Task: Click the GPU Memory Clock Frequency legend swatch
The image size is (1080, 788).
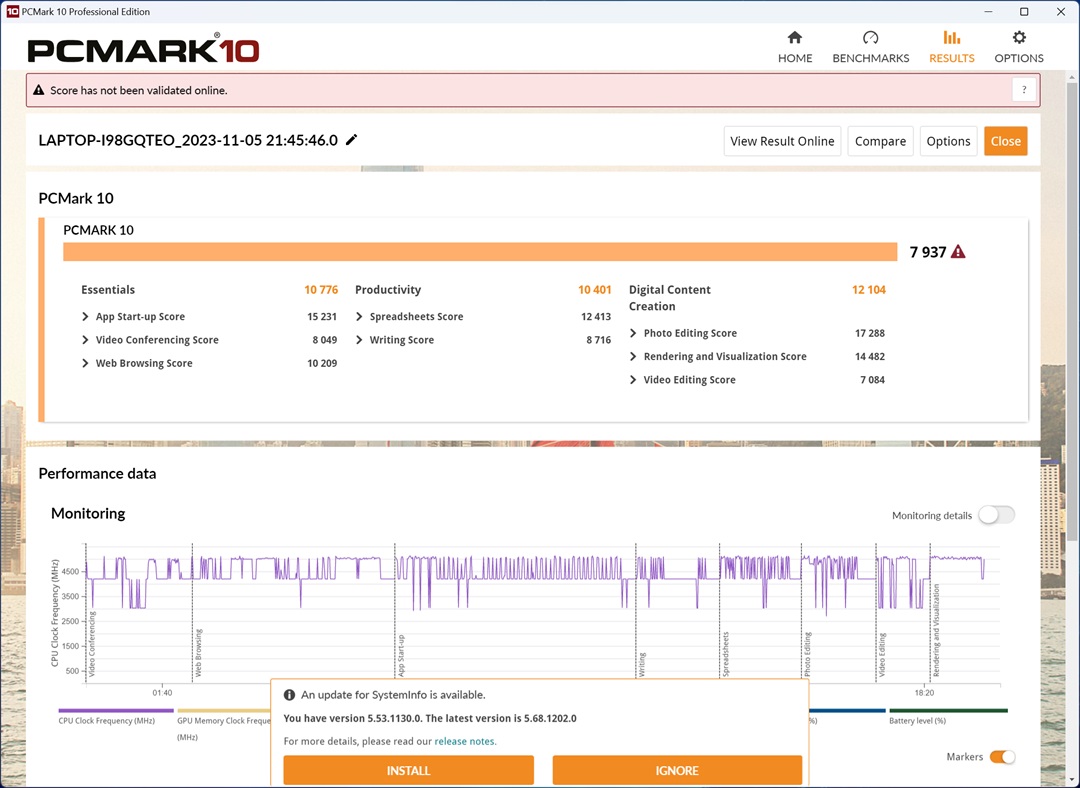Action: pyautogui.click(x=225, y=710)
